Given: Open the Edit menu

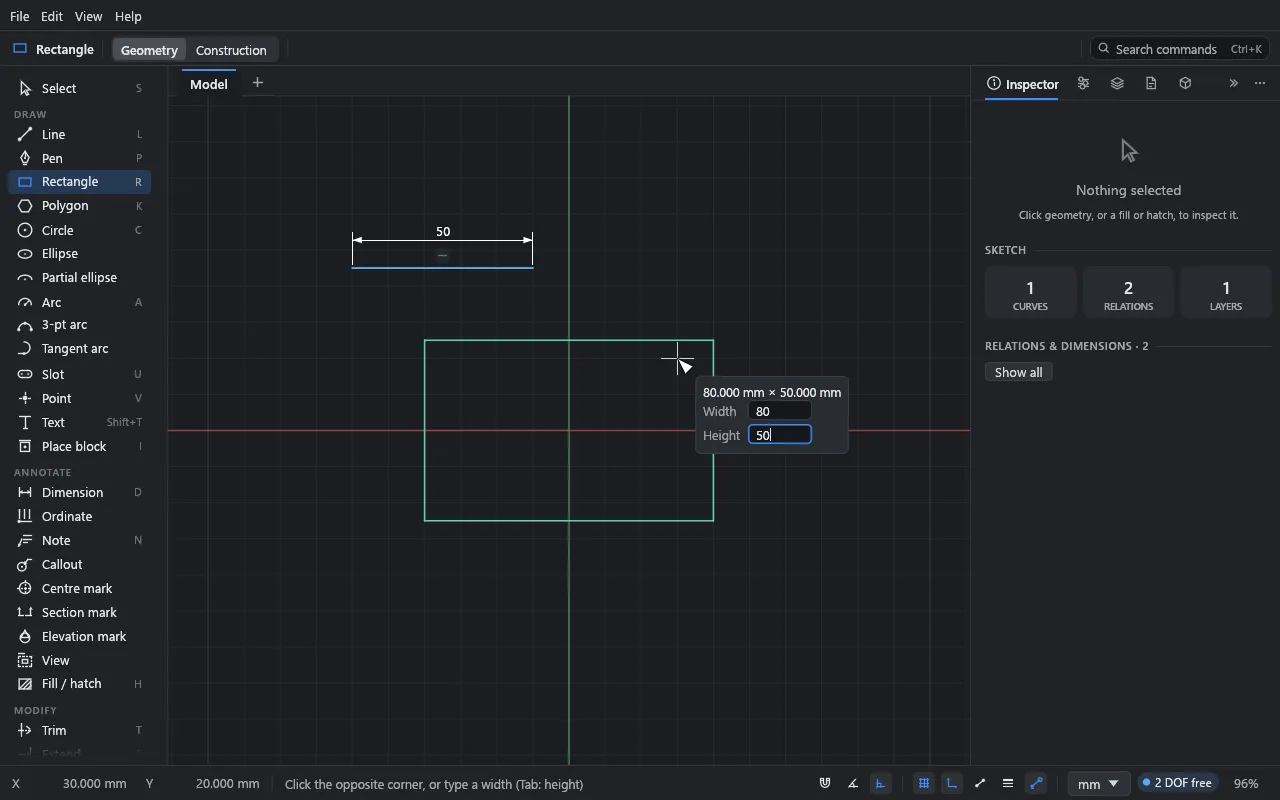Looking at the screenshot, I should [51, 16].
